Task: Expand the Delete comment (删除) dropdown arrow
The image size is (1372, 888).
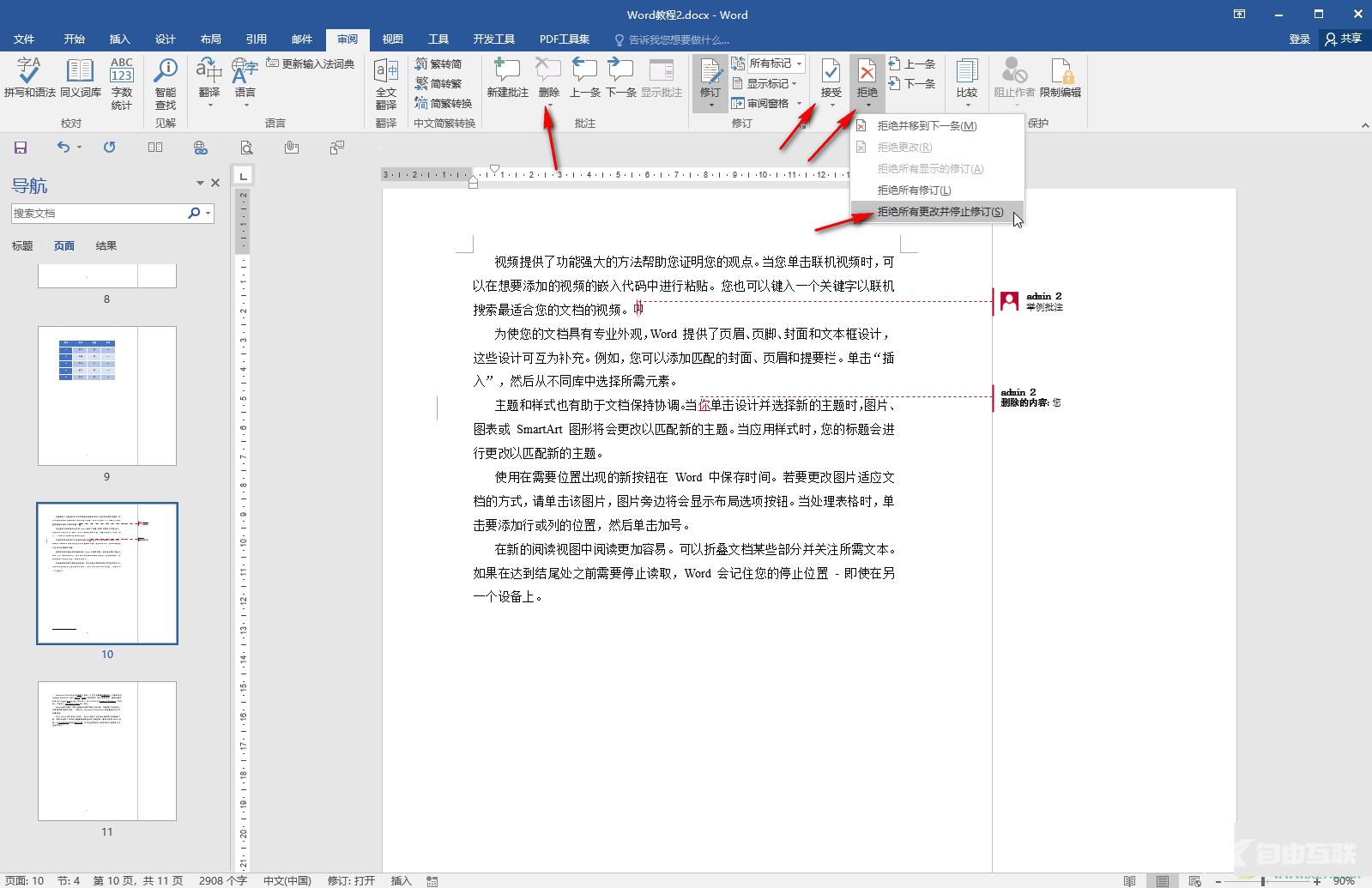Action: (x=549, y=106)
